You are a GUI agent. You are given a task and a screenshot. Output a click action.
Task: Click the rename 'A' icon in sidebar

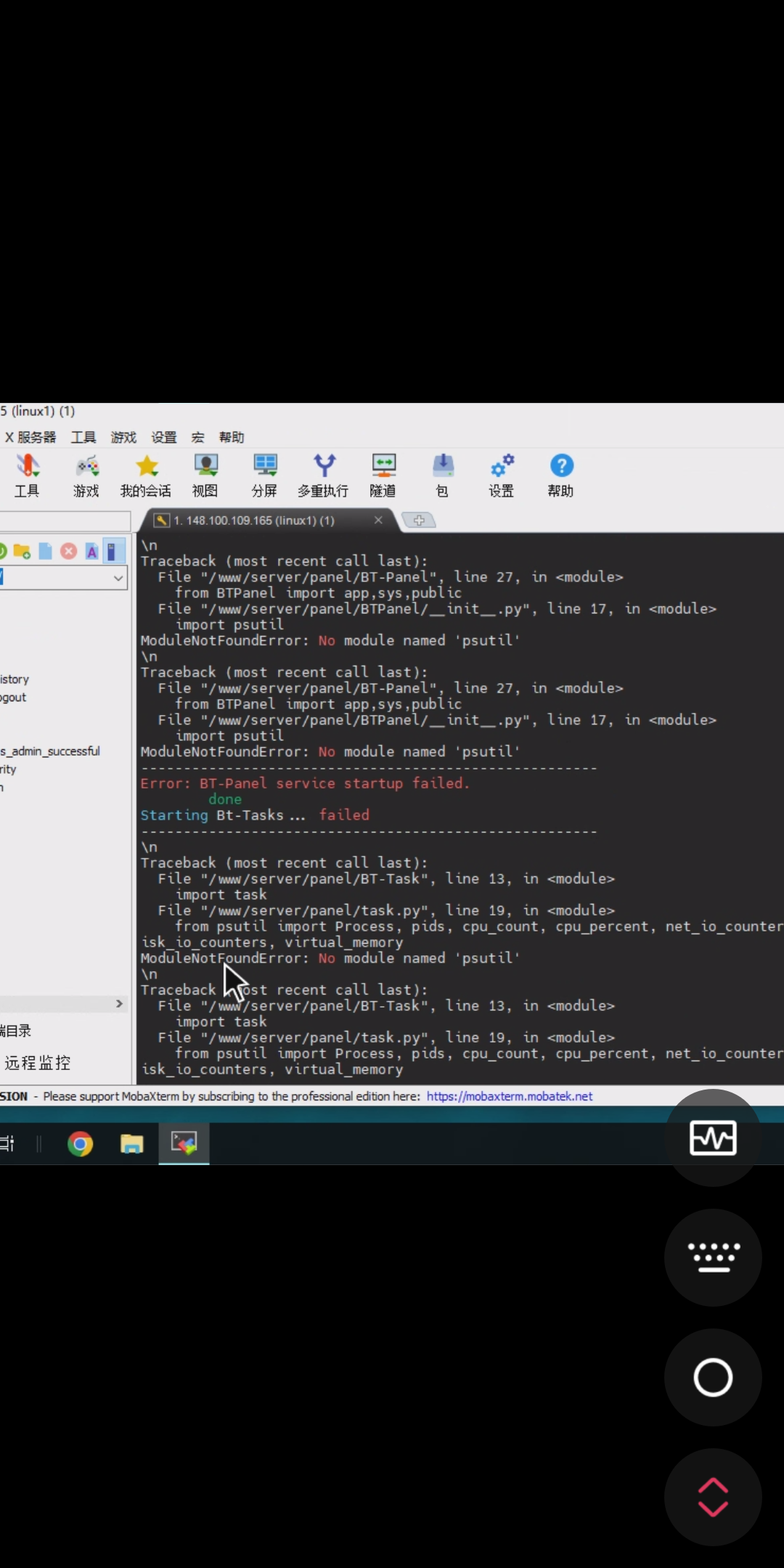click(91, 552)
